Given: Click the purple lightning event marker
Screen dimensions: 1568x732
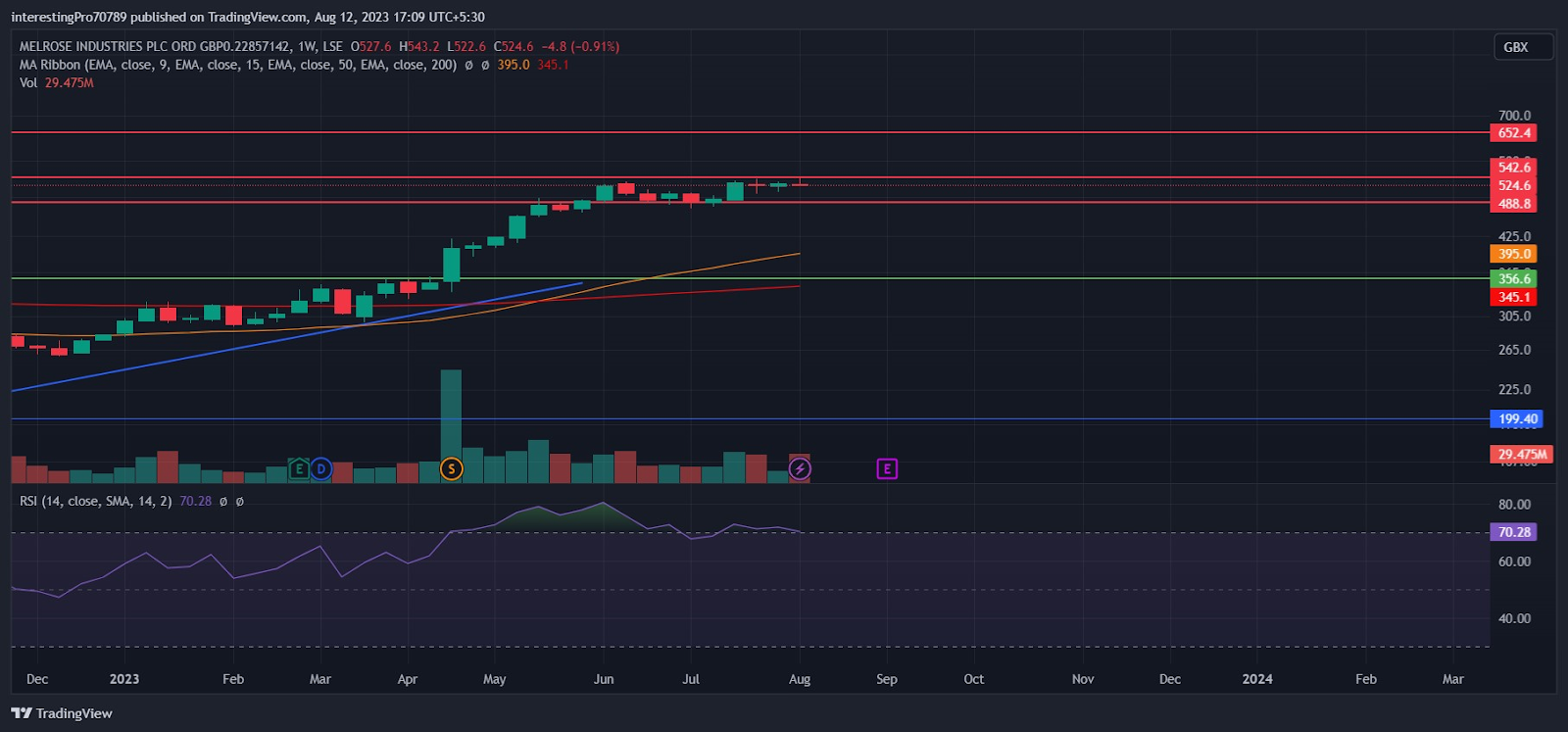Looking at the screenshot, I should tap(800, 469).
